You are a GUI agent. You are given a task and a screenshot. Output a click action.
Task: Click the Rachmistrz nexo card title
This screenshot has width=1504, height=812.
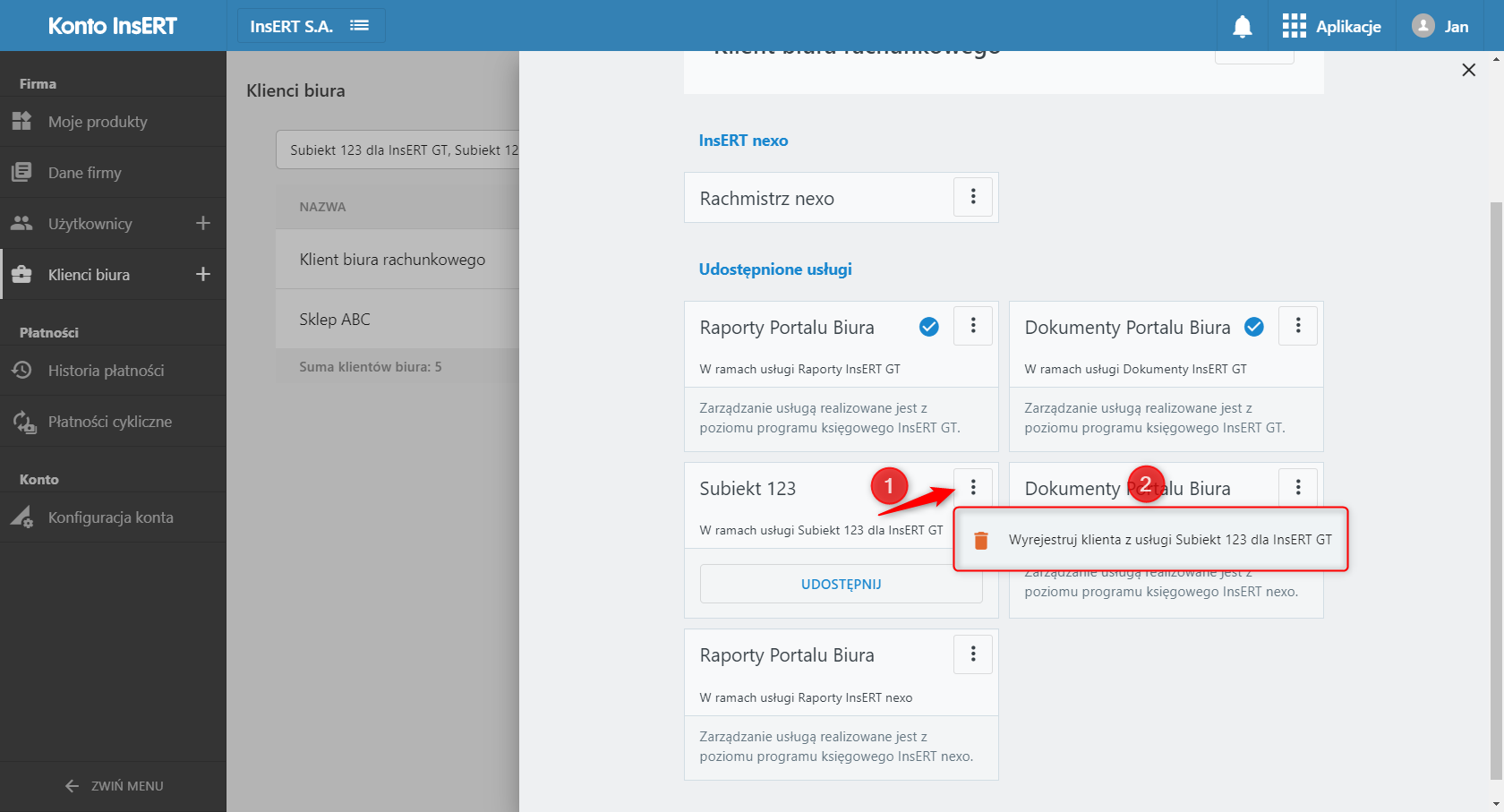pos(766,199)
